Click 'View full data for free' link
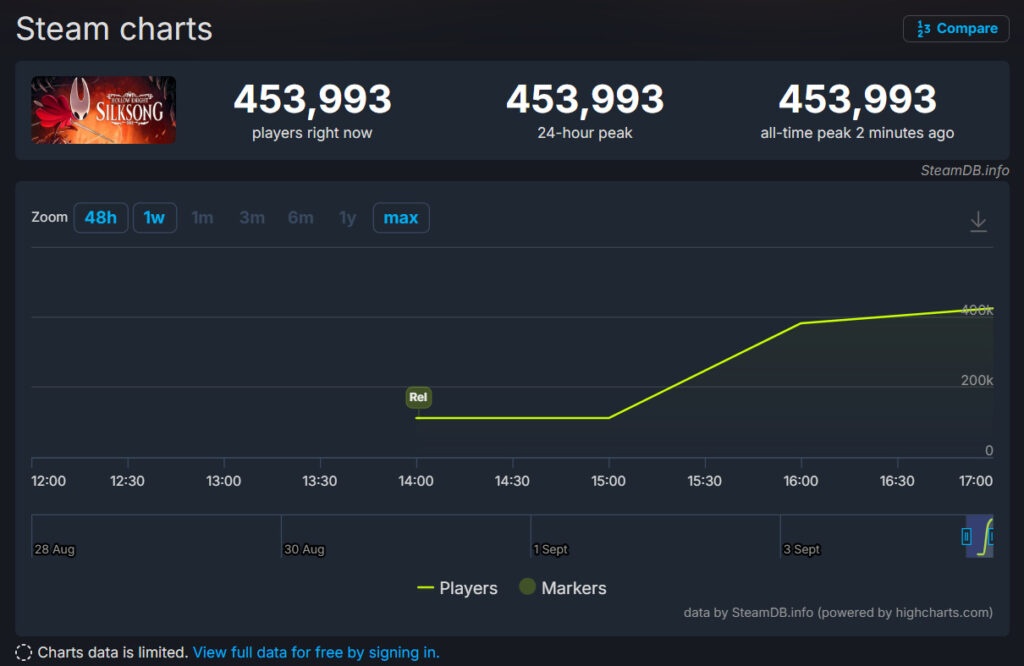The height and width of the screenshot is (666, 1024). [x=315, y=653]
